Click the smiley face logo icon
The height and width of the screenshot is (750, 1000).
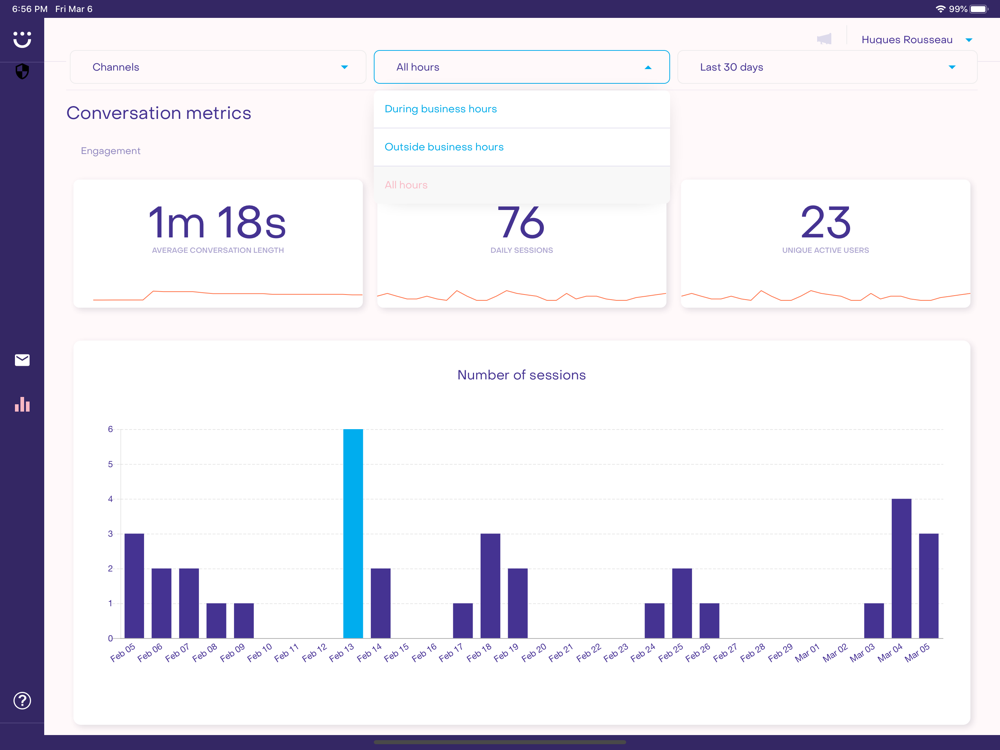[x=22, y=39]
